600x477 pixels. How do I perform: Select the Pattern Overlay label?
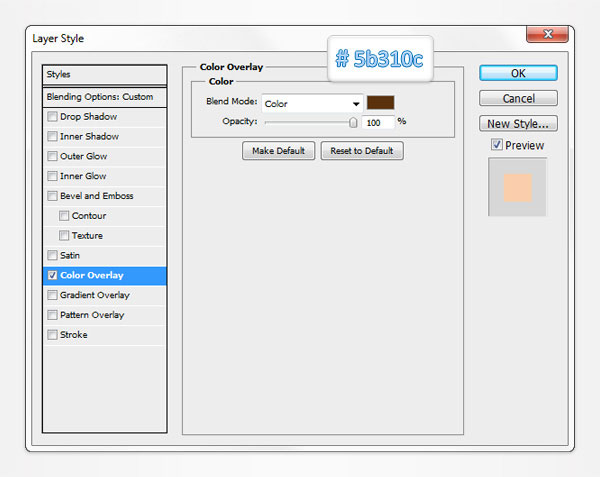click(92, 315)
